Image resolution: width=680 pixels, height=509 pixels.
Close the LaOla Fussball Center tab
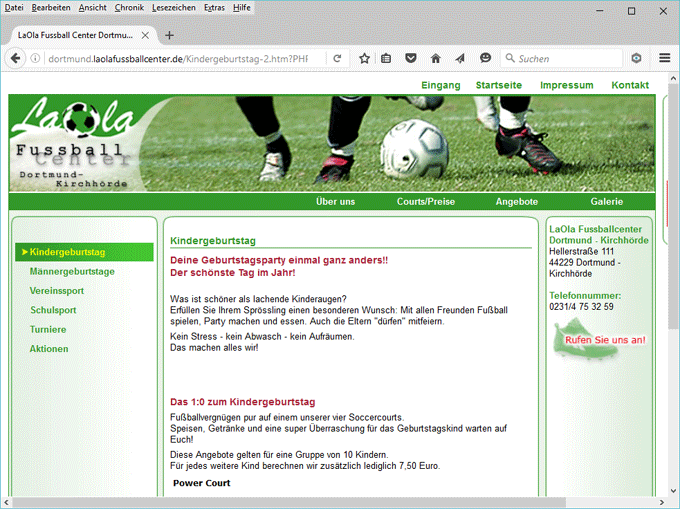coord(145,36)
